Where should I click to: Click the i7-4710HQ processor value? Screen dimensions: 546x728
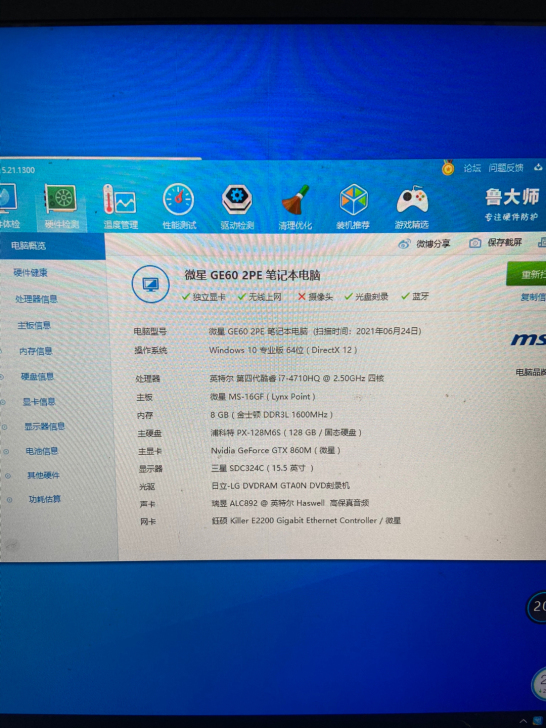tap(297, 378)
